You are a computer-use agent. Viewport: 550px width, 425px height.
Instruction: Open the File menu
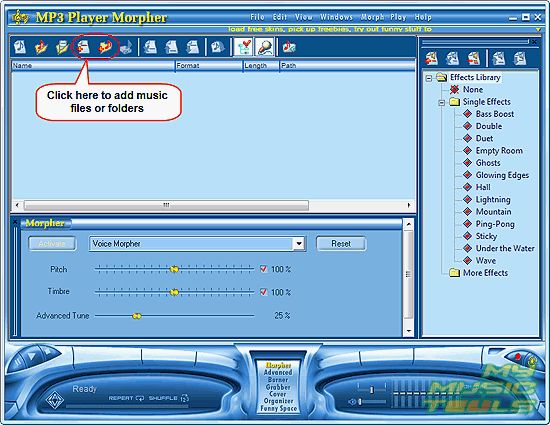pos(257,17)
